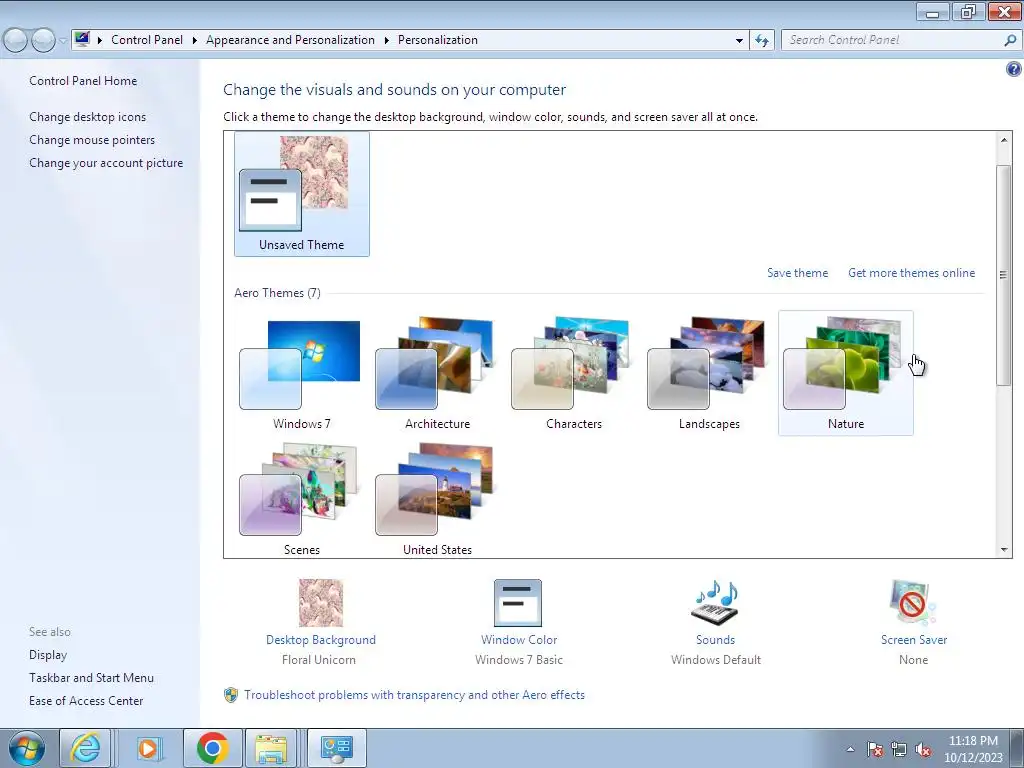
Task: Expand arrow after Appearance and Personalization
Action: tap(387, 40)
